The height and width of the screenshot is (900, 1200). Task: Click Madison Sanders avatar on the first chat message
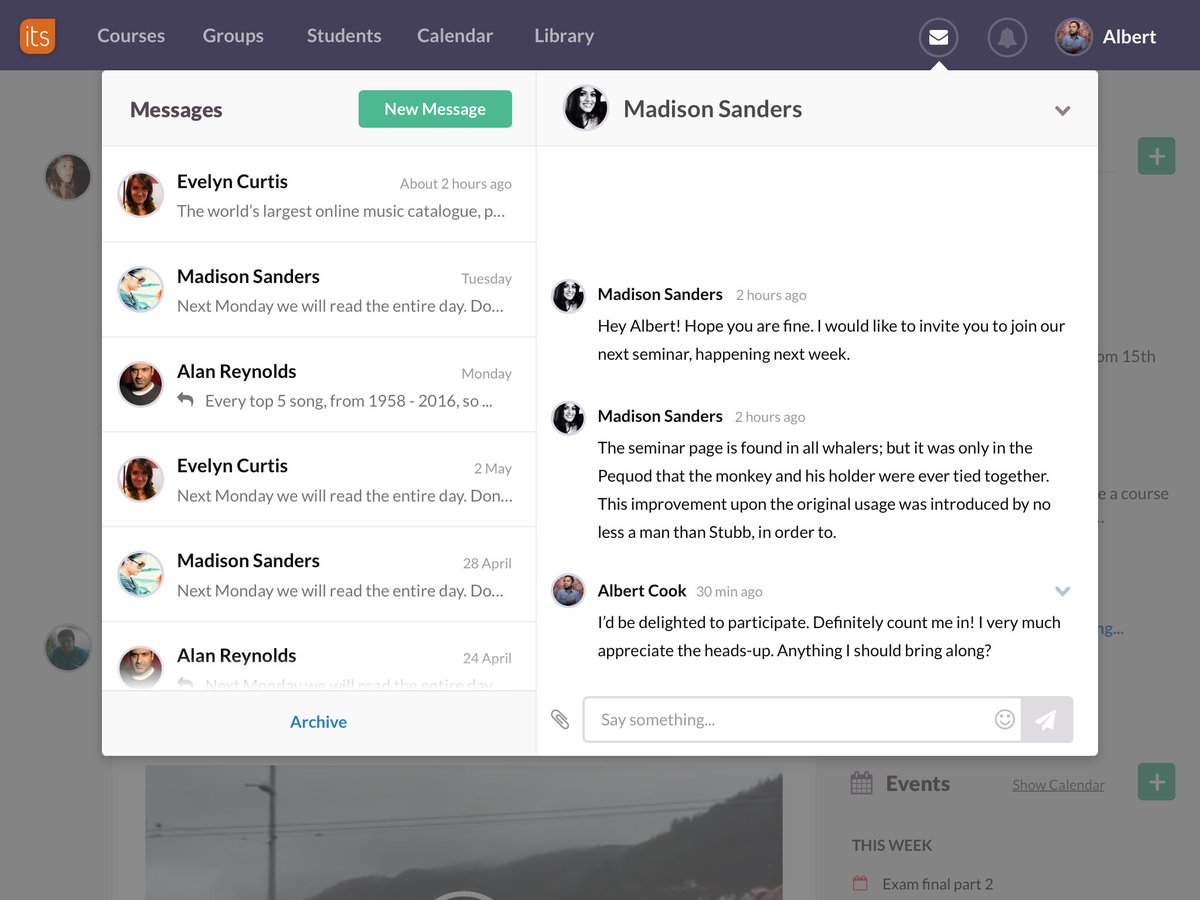tap(568, 296)
